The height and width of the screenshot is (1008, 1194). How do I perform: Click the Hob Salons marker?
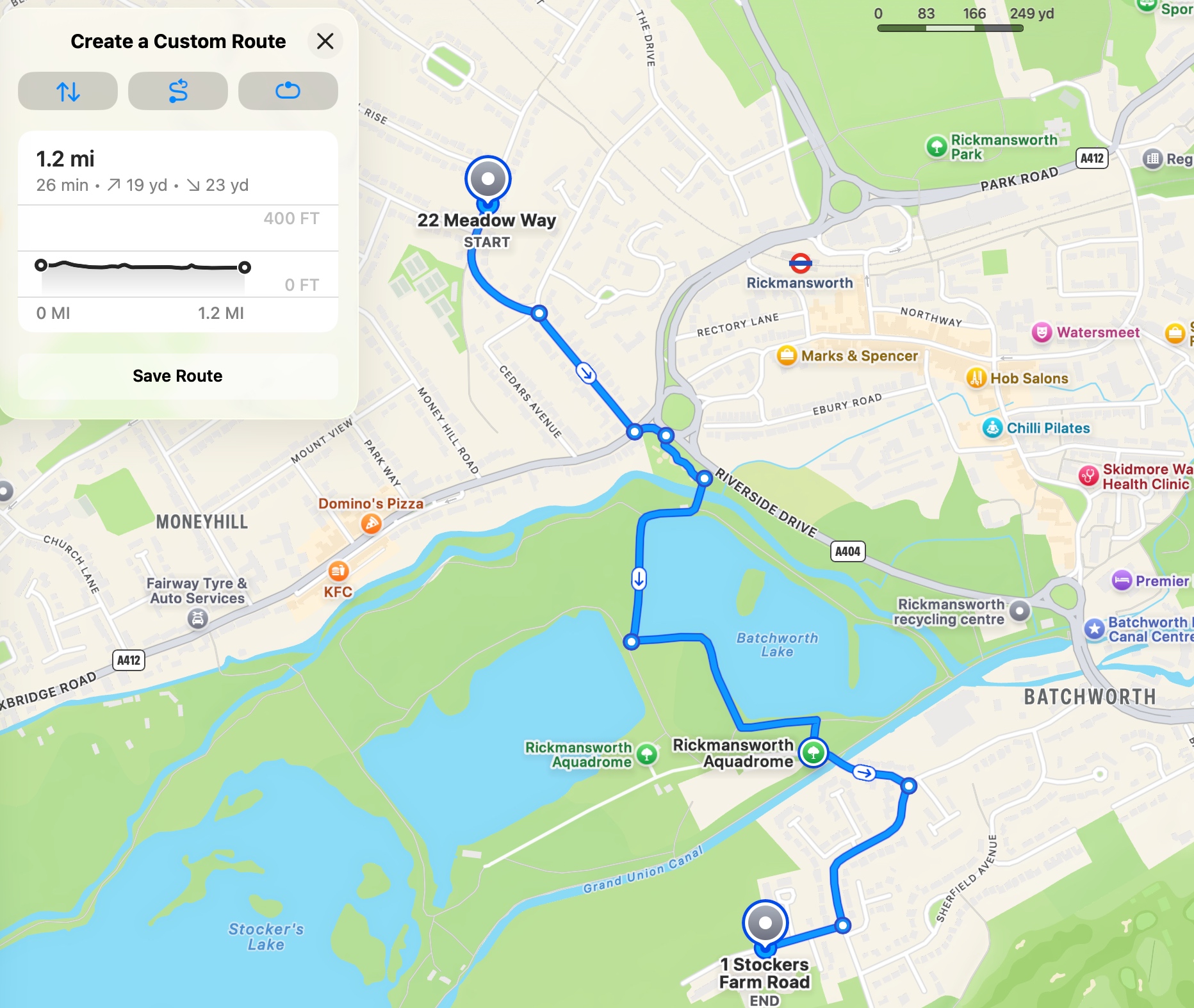pyautogui.click(x=976, y=378)
